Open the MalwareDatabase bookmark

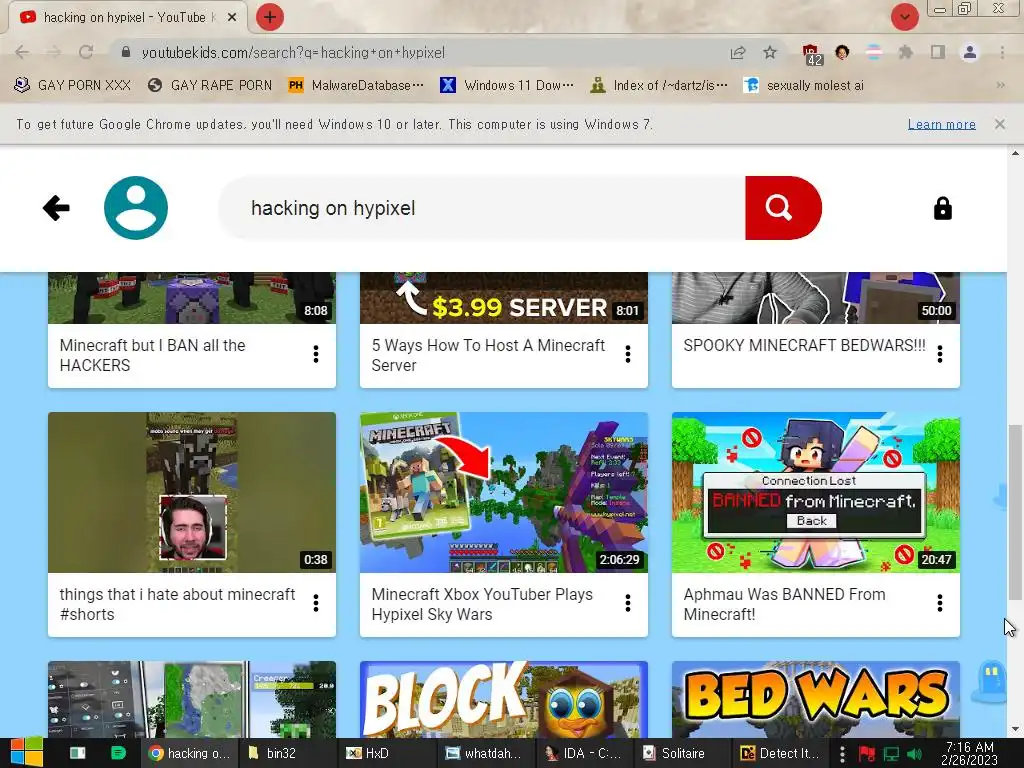tap(356, 85)
